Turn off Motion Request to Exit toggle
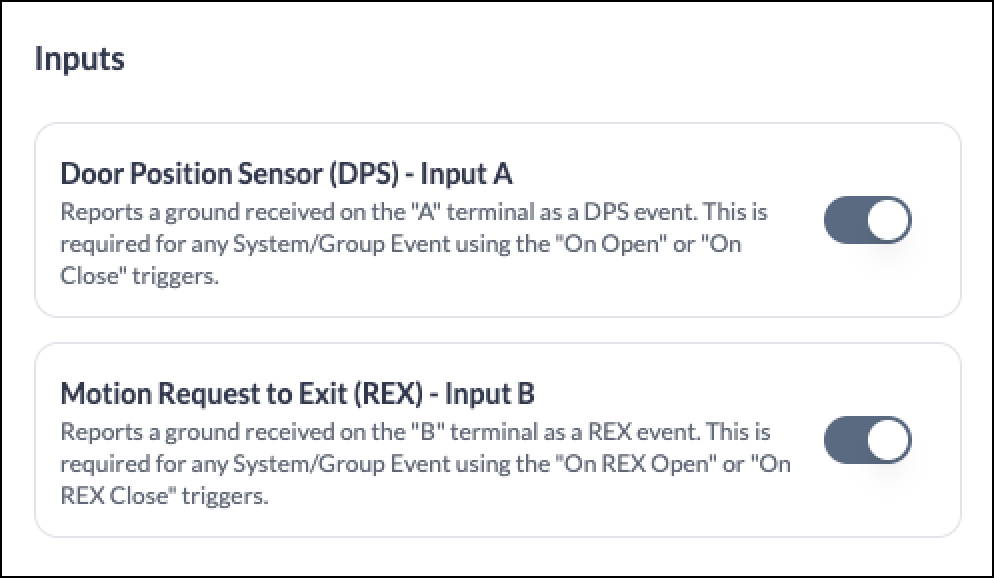 click(x=867, y=440)
